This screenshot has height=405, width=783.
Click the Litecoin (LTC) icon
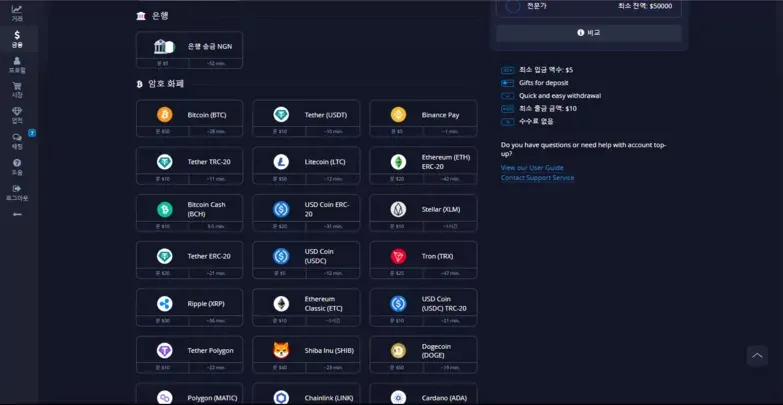pos(281,162)
